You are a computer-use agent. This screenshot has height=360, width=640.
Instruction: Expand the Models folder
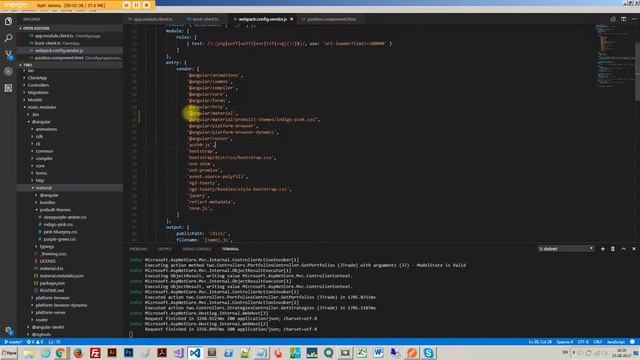[34, 100]
